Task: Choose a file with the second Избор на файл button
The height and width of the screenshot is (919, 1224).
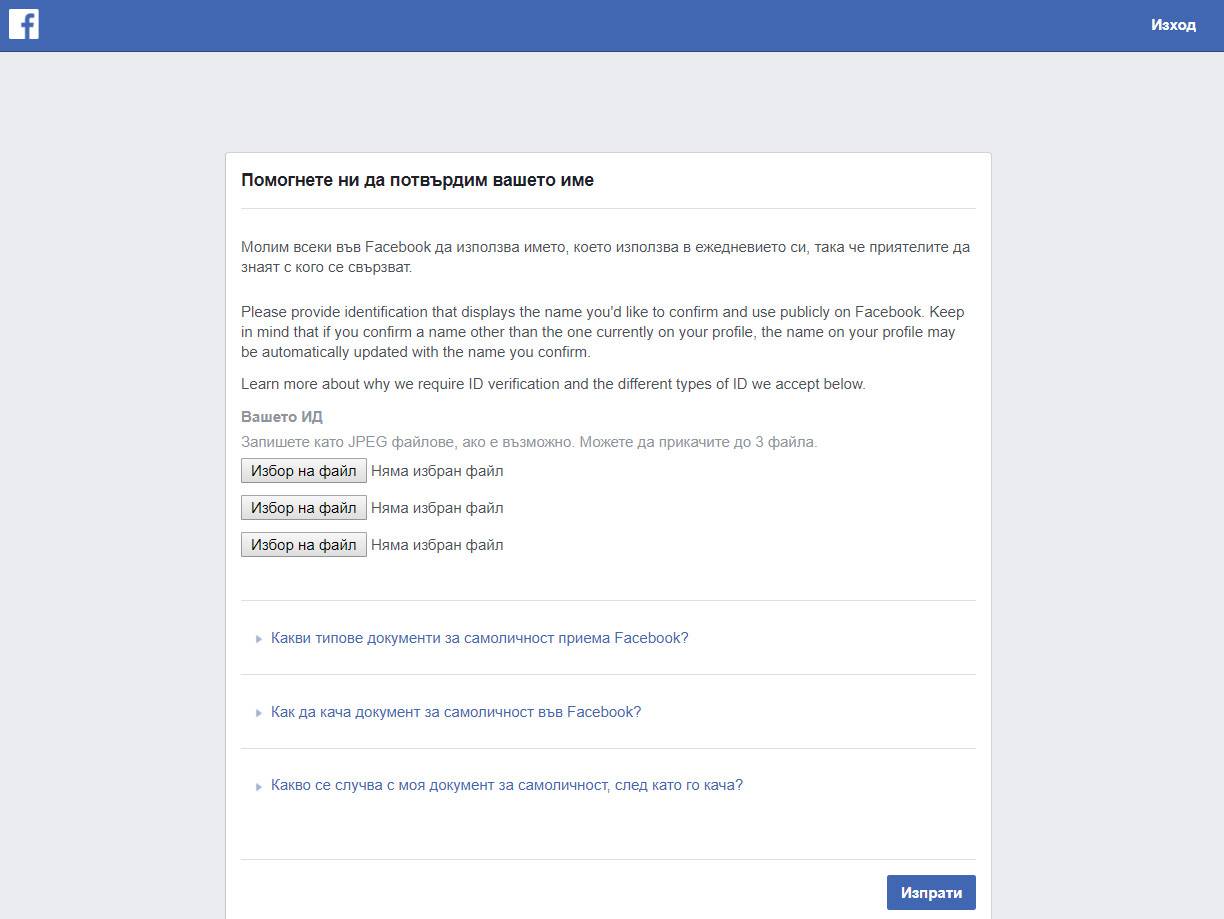Action: click(304, 508)
